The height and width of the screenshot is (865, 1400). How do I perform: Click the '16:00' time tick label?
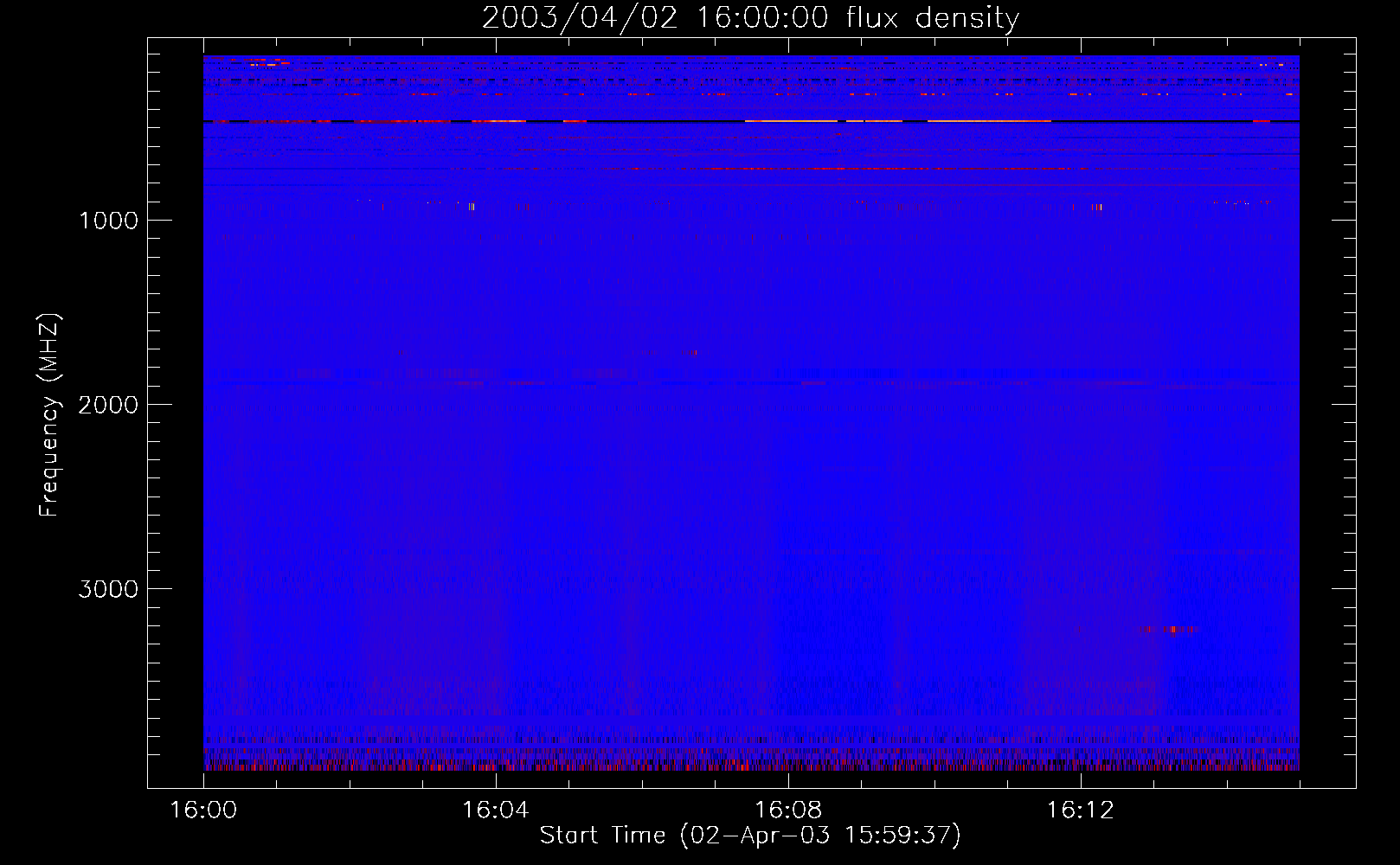pos(203,811)
